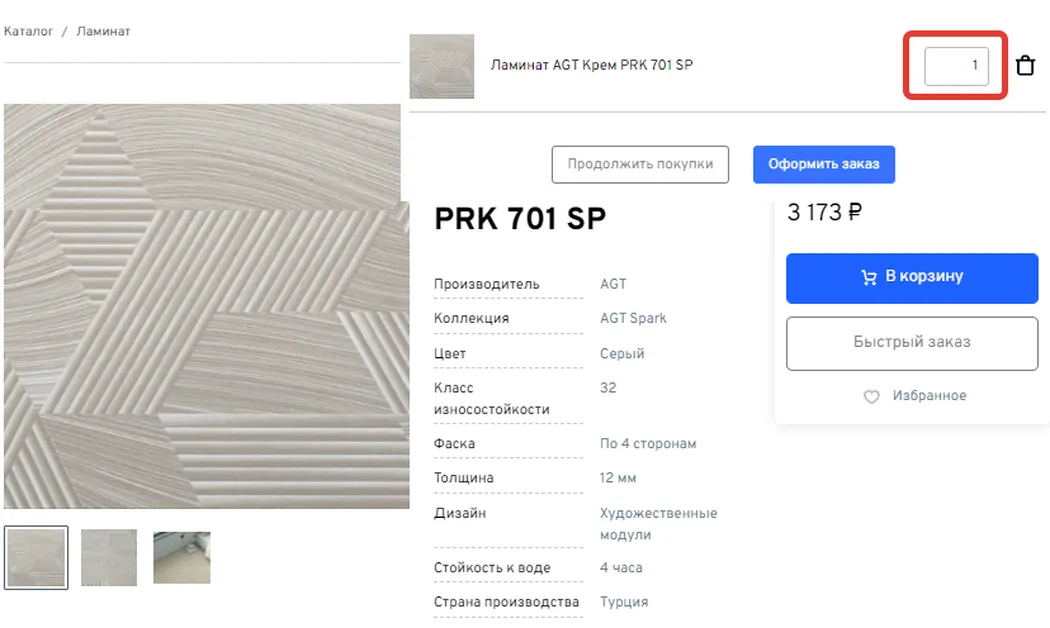
Task: Open Ламинат AGT Крем PRK 701 SP link
Action: (591, 65)
